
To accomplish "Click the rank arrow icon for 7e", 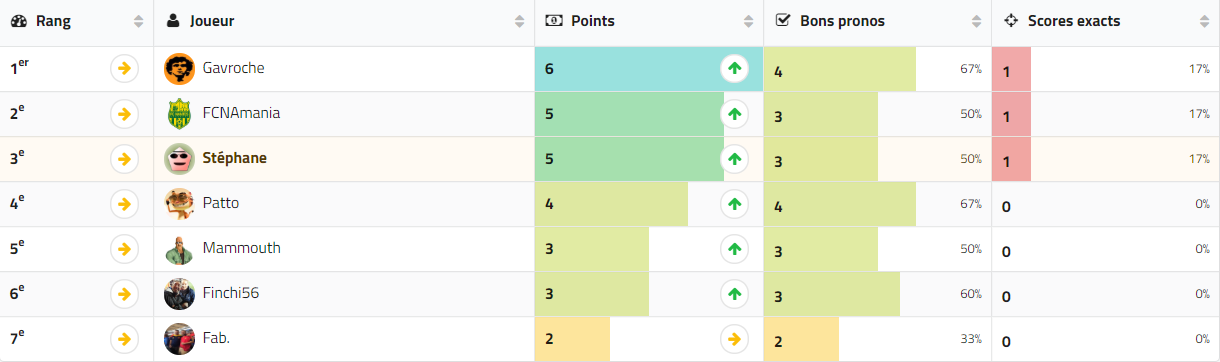I will [x=124, y=339].
